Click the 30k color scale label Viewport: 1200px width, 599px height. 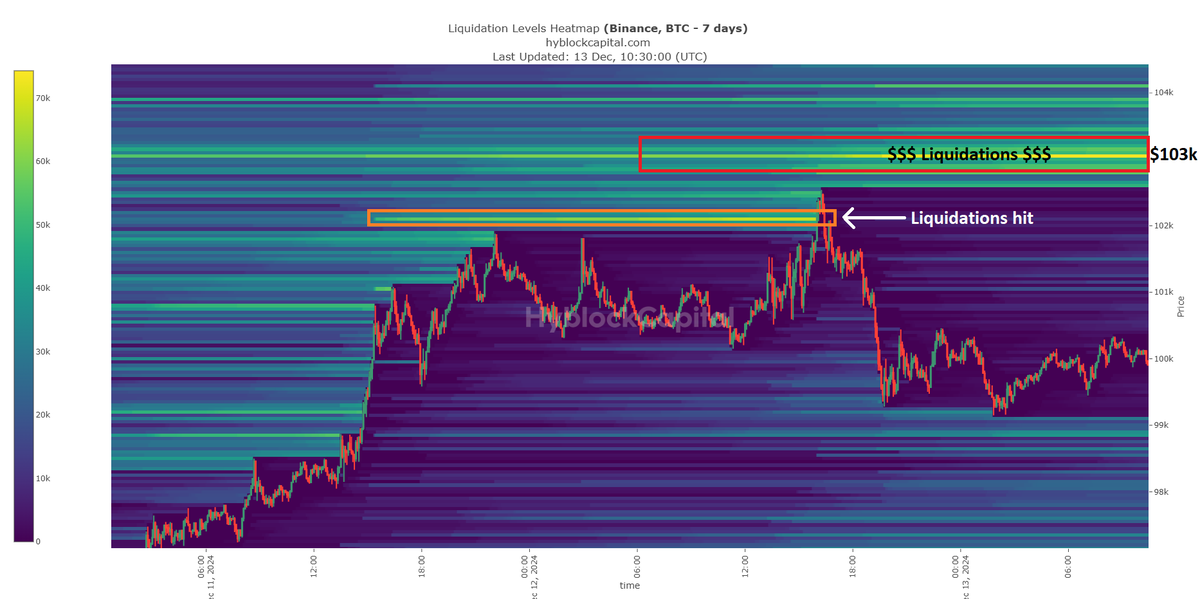point(44,352)
